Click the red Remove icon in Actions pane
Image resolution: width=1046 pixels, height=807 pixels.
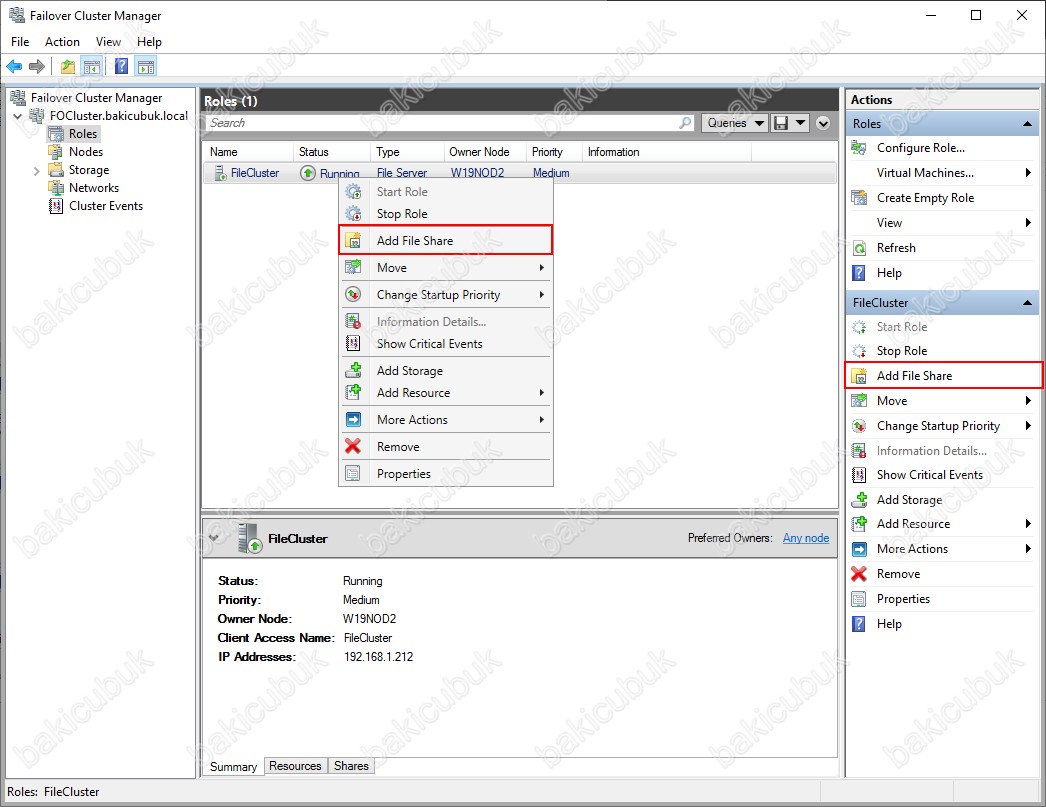click(x=859, y=574)
